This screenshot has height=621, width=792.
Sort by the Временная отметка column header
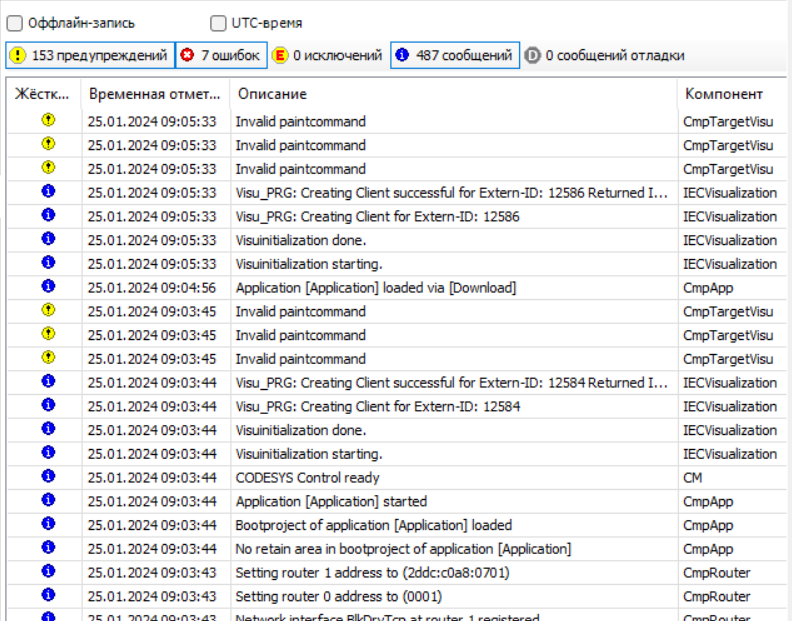pyautogui.click(x=153, y=94)
